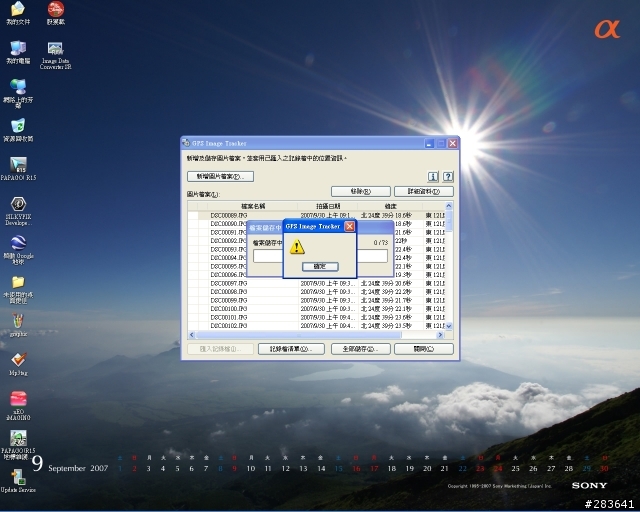The height and width of the screenshot is (512, 640).
Task: Sort by the 緯度 column header
Action: tap(390, 206)
